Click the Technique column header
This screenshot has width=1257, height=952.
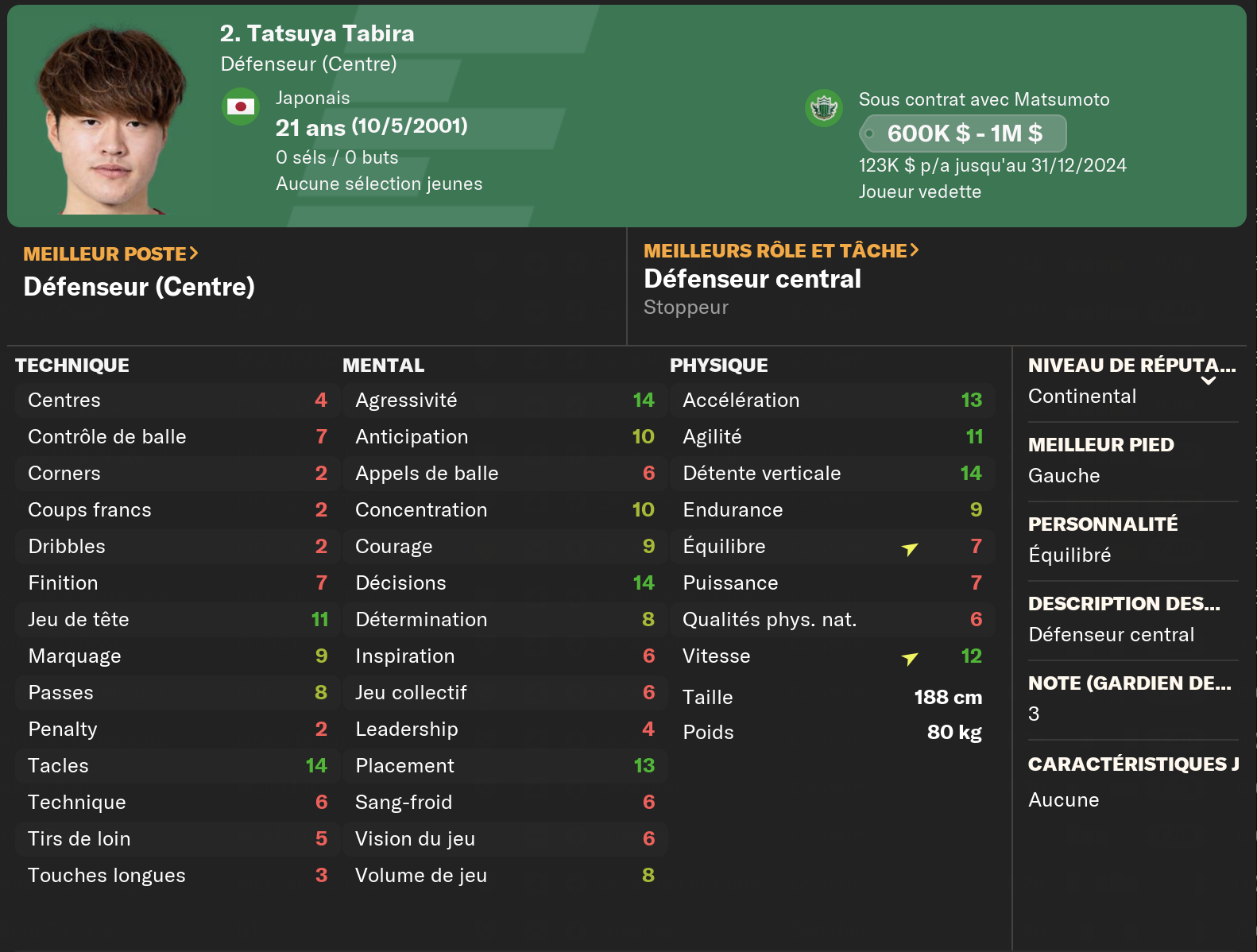point(72,366)
